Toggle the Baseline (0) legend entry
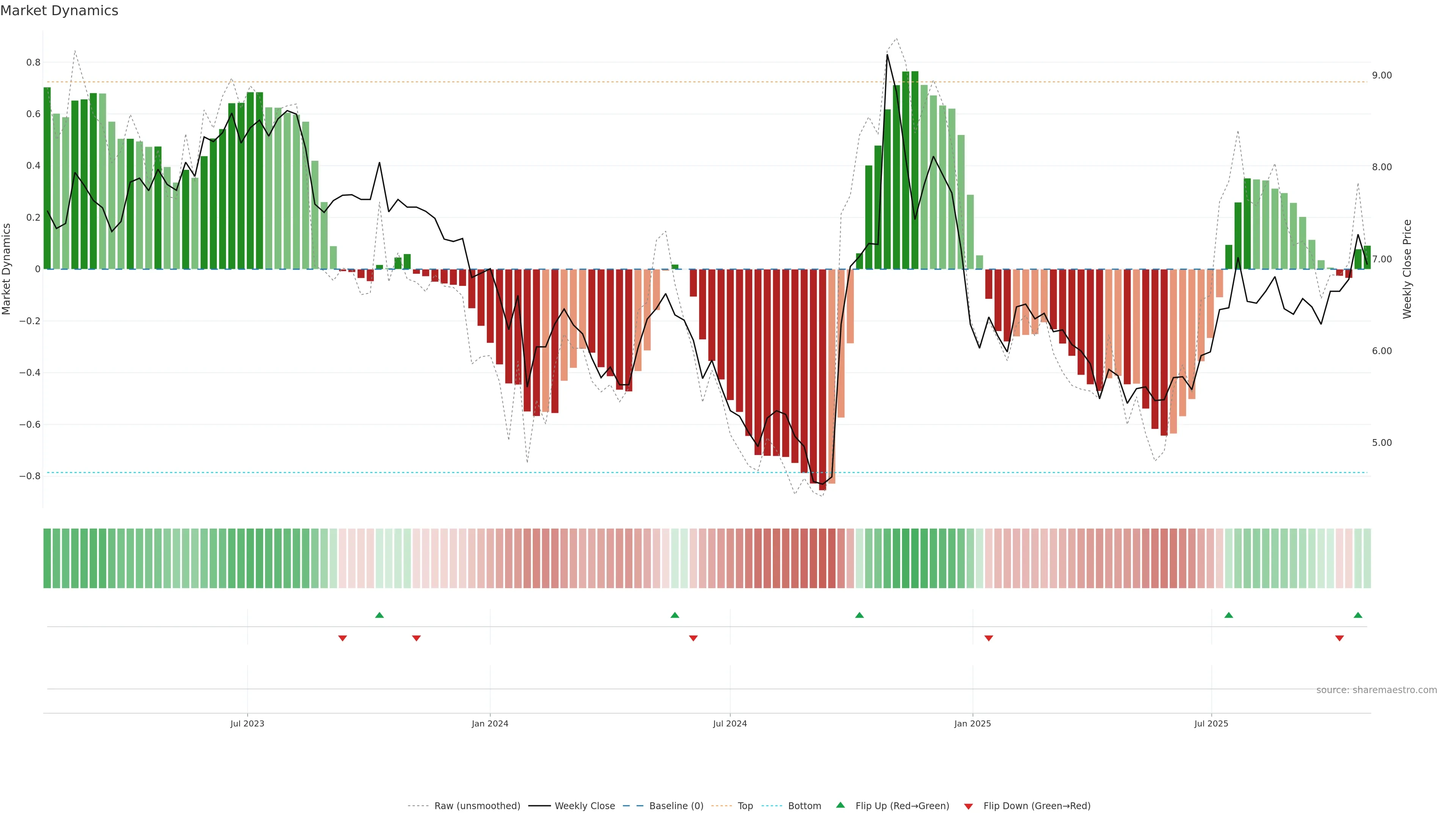This screenshot has height=819, width=1456. 676,806
